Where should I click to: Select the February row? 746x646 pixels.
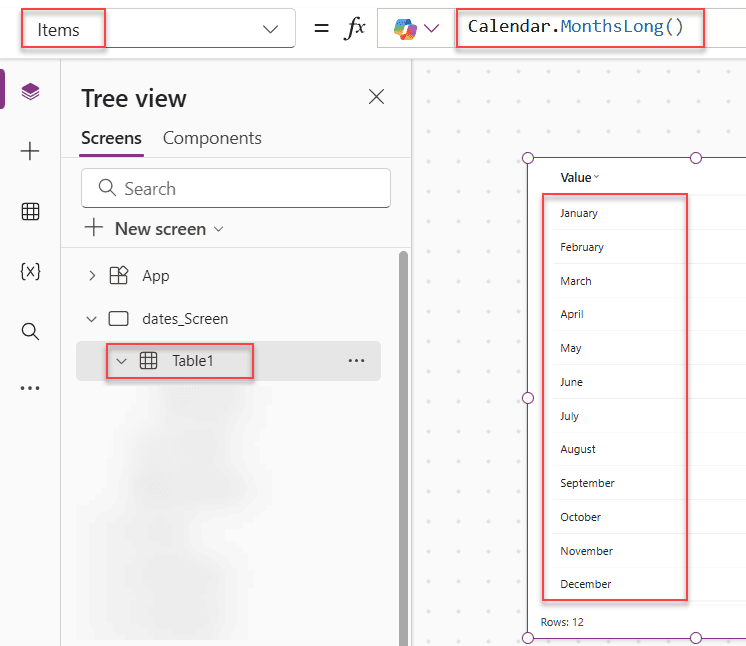(581, 247)
